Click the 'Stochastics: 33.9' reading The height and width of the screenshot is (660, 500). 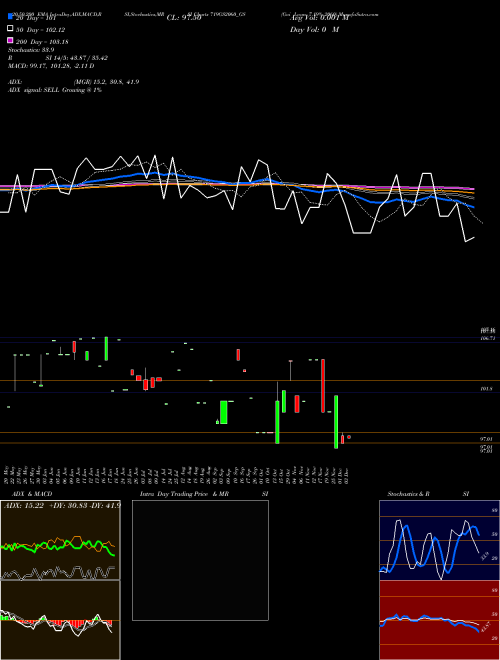(31, 50)
